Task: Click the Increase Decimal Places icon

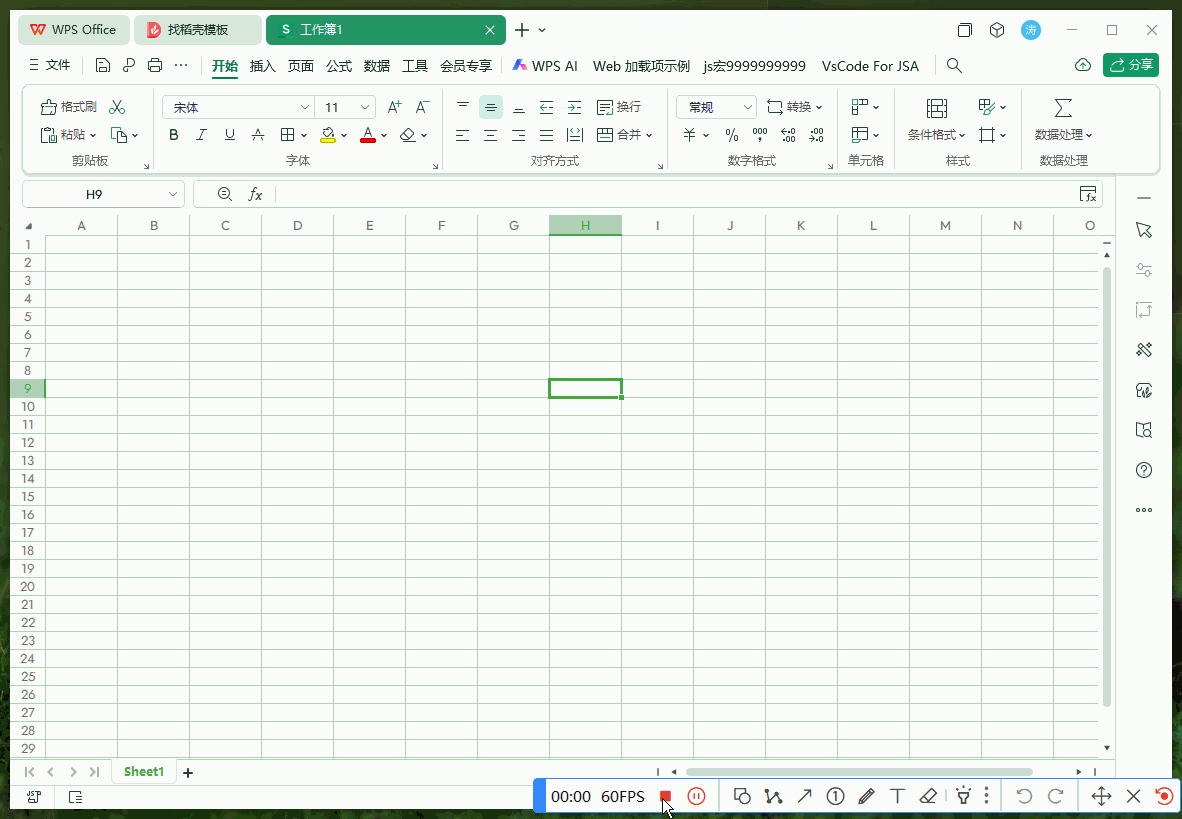Action: tap(789, 135)
